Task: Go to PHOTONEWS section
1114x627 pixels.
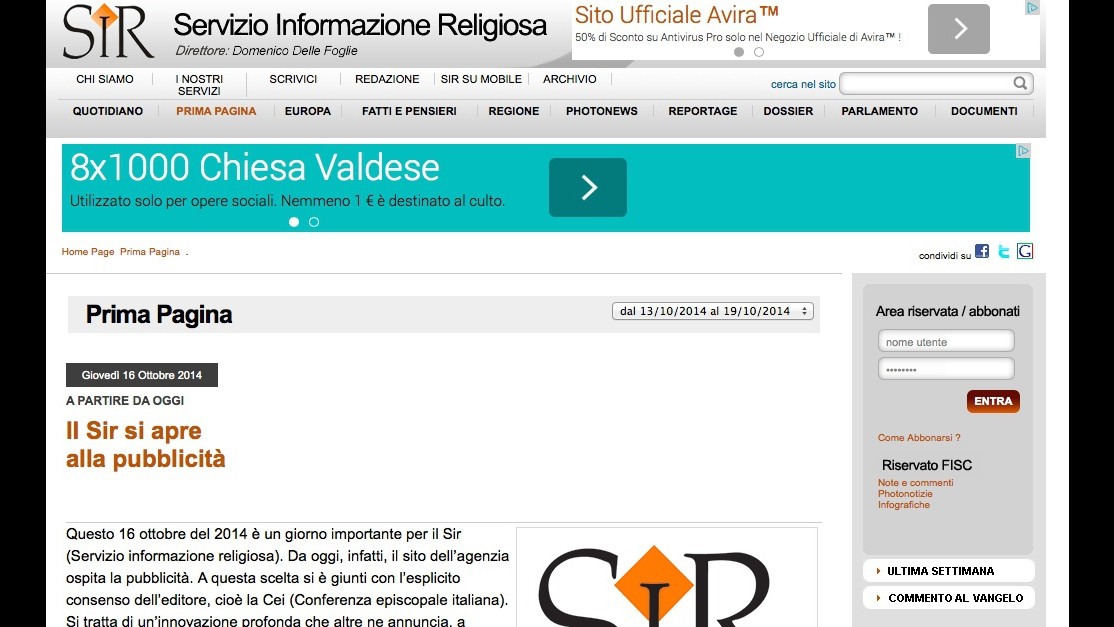Action: pos(602,111)
